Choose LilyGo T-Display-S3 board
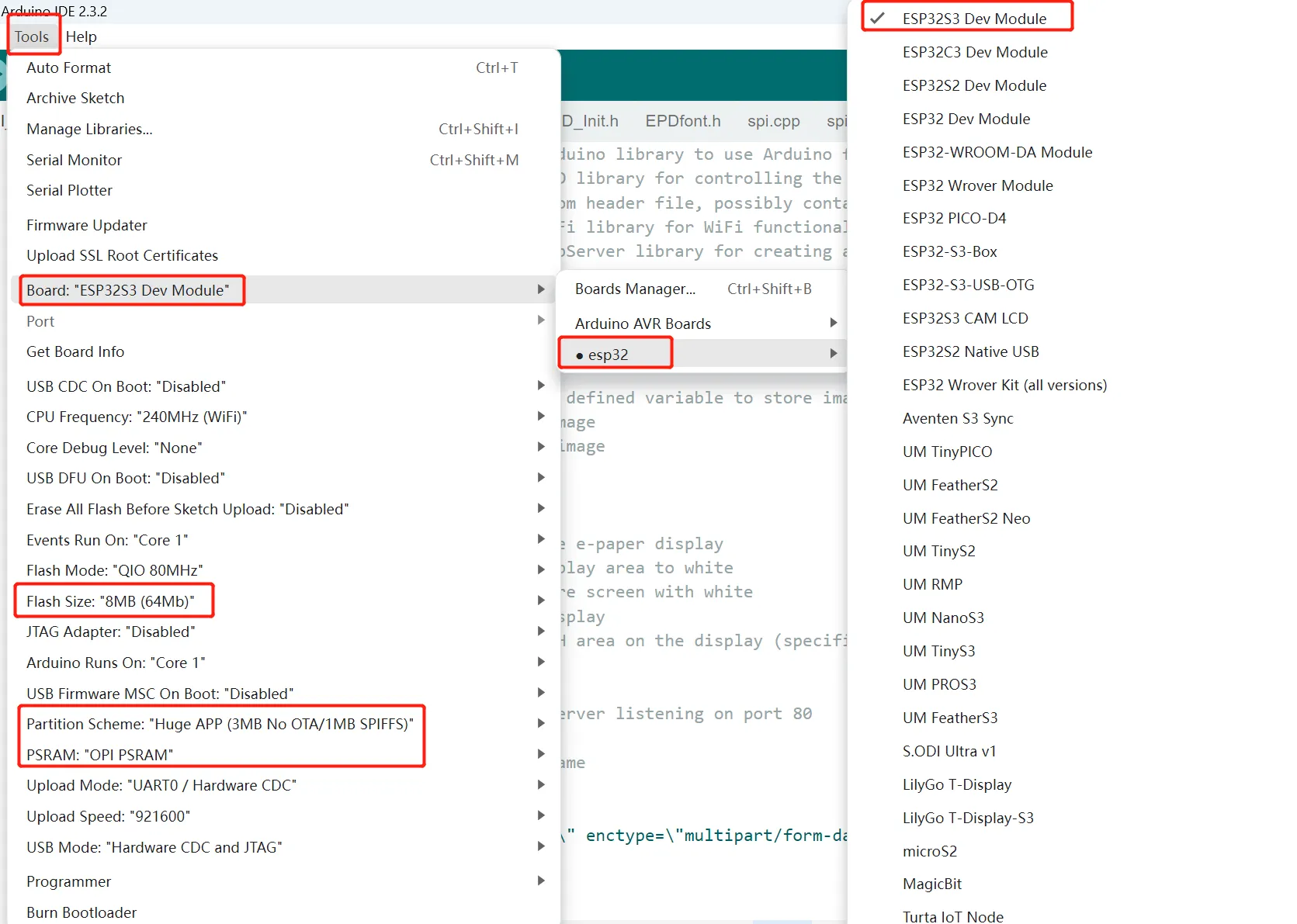The image size is (1297, 924). [x=968, y=818]
